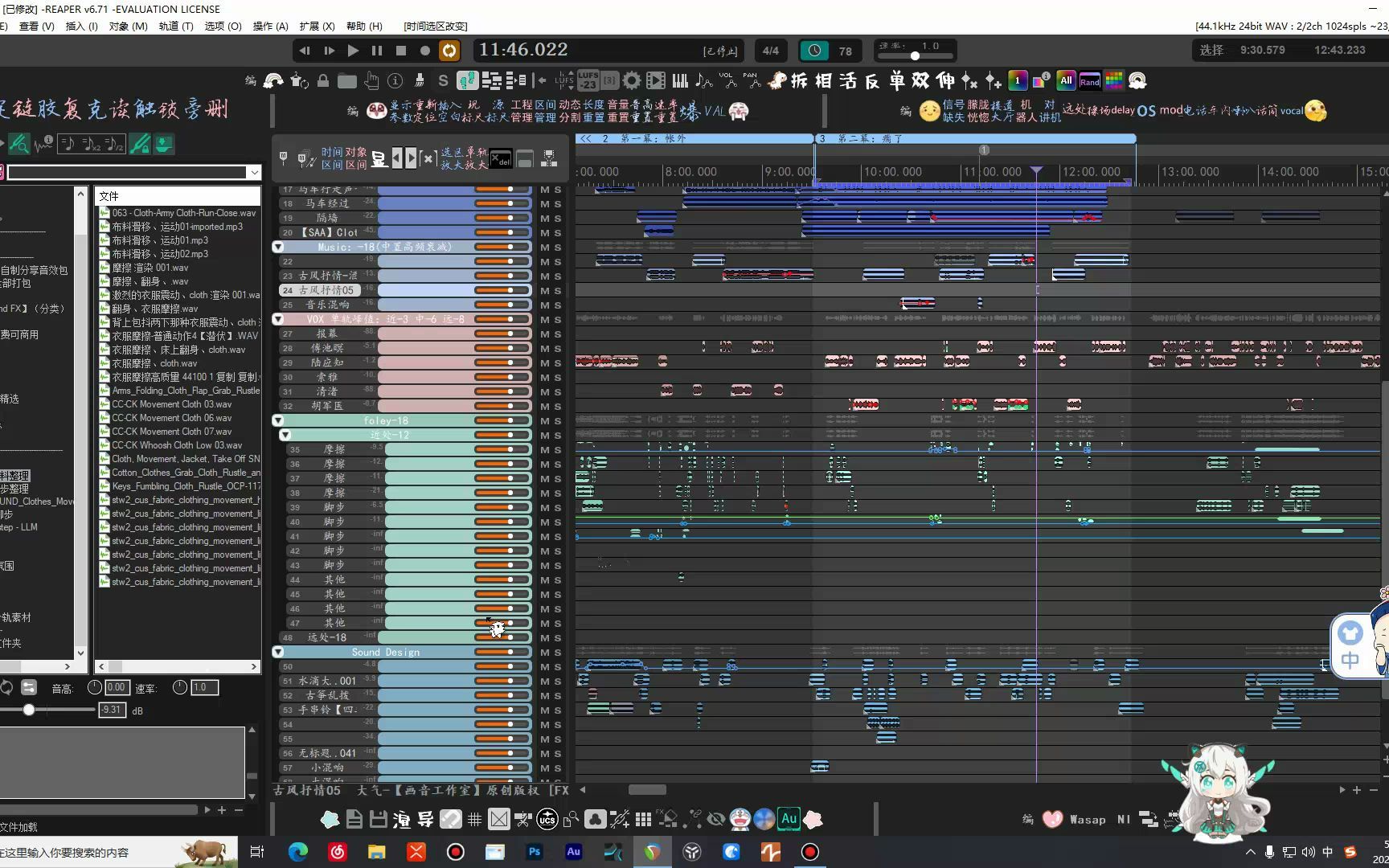Viewport: 1389px width, 868px height.
Task: Go to project start with rewind button
Action: (x=305, y=51)
